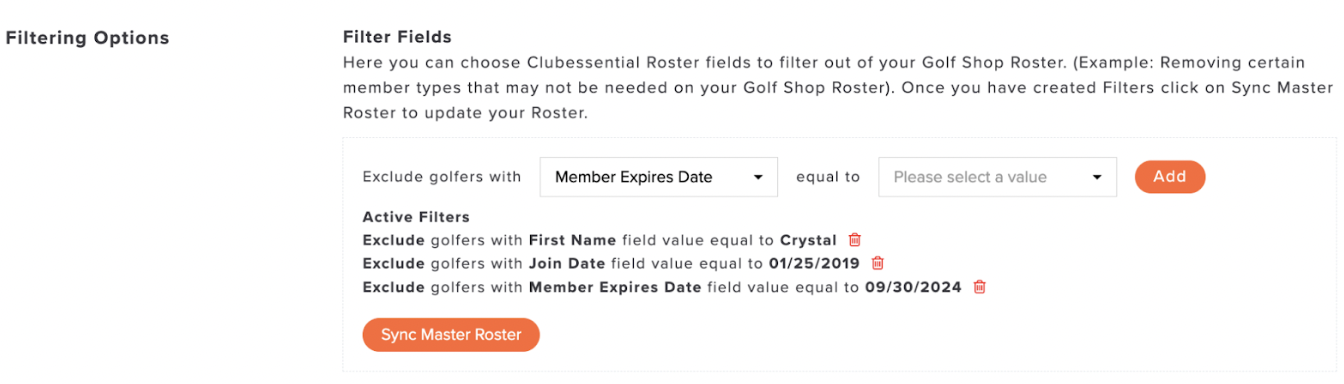Click Join Date text in the second filter
1344x384 pixels.
pos(567,264)
